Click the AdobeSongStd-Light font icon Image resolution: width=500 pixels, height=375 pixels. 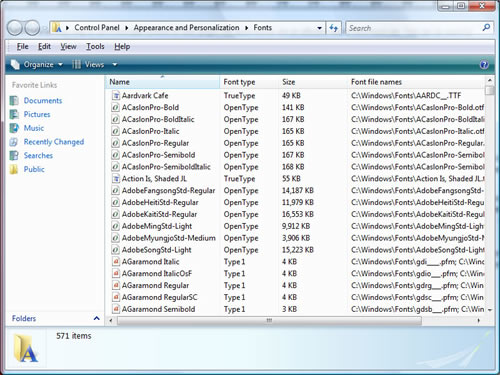click(x=115, y=250)
